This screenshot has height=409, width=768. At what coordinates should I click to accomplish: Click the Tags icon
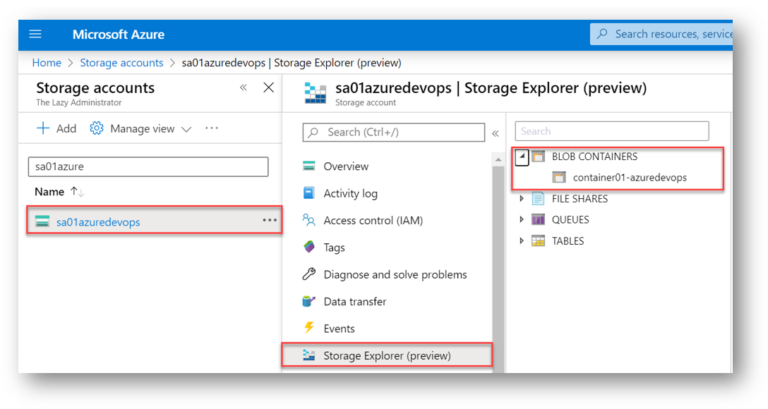point(309,247)
